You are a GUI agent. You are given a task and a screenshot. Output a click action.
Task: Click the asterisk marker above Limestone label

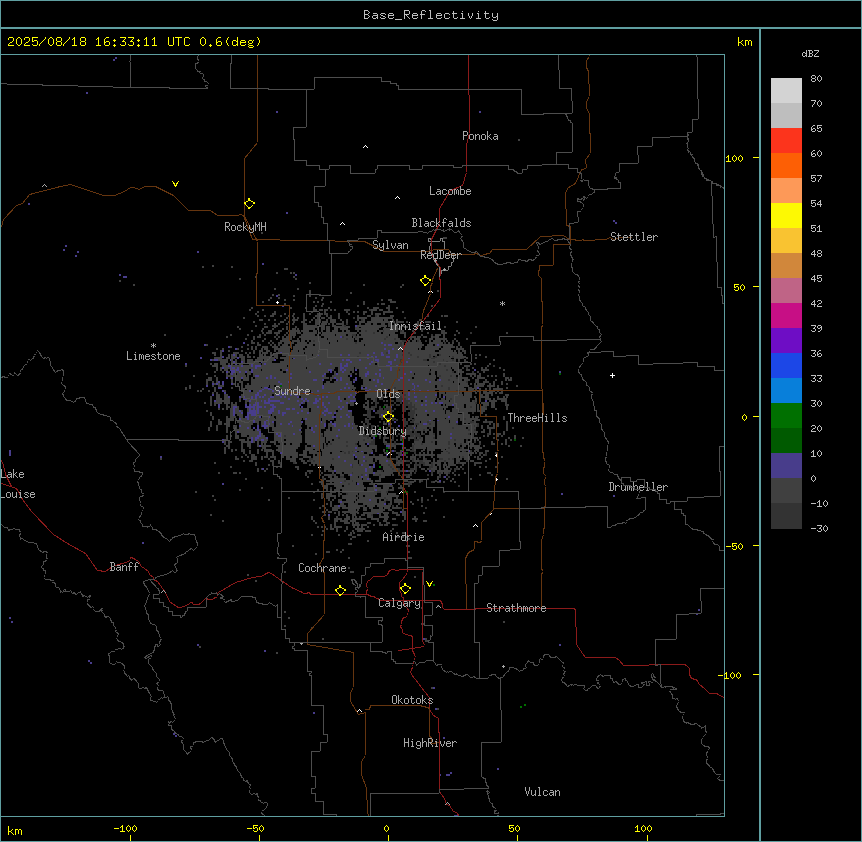coord(153,346)
